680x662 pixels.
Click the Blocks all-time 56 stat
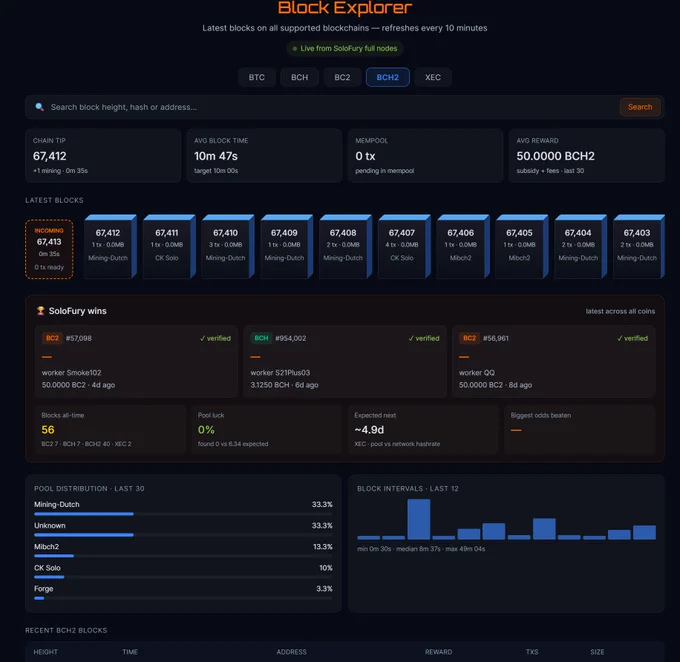click(x=110, y=429)
